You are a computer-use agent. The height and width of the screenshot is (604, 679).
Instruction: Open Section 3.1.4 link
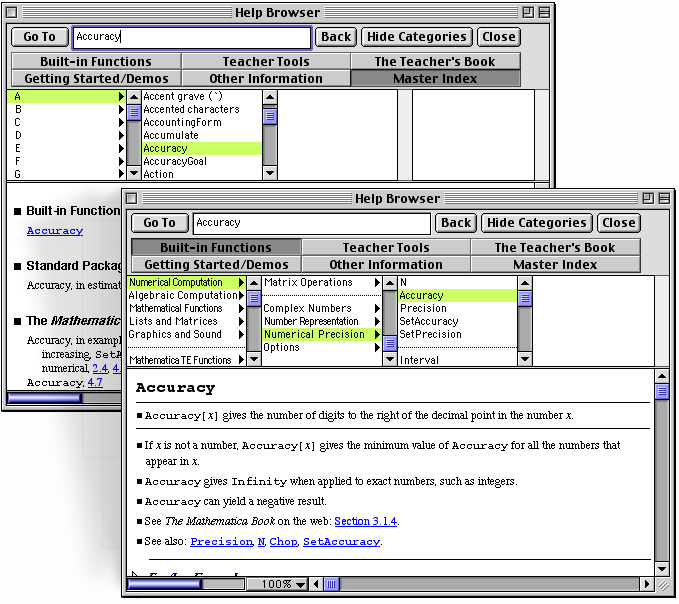365,521
